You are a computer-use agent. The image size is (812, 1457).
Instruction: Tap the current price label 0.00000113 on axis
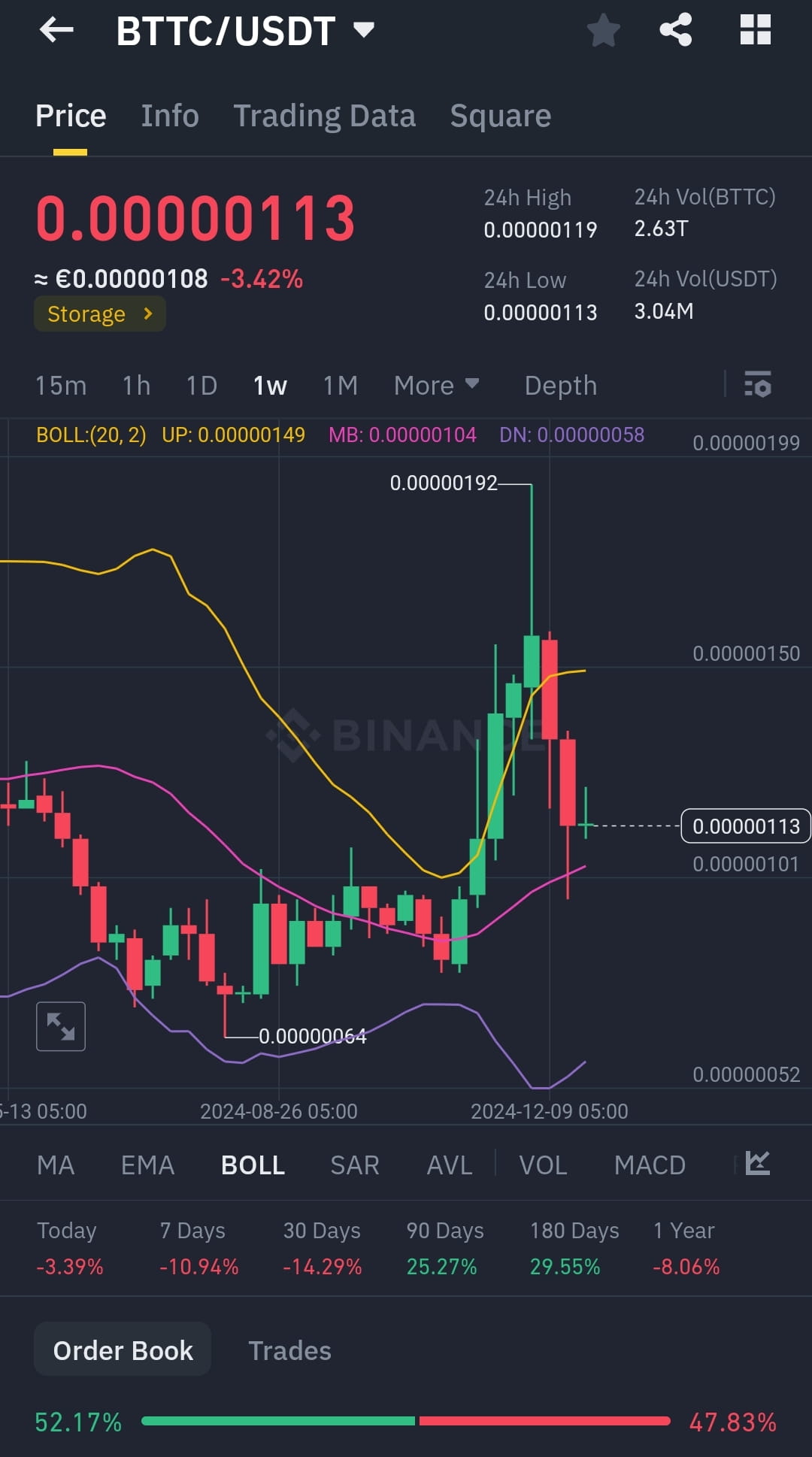(x=746, y=826)
